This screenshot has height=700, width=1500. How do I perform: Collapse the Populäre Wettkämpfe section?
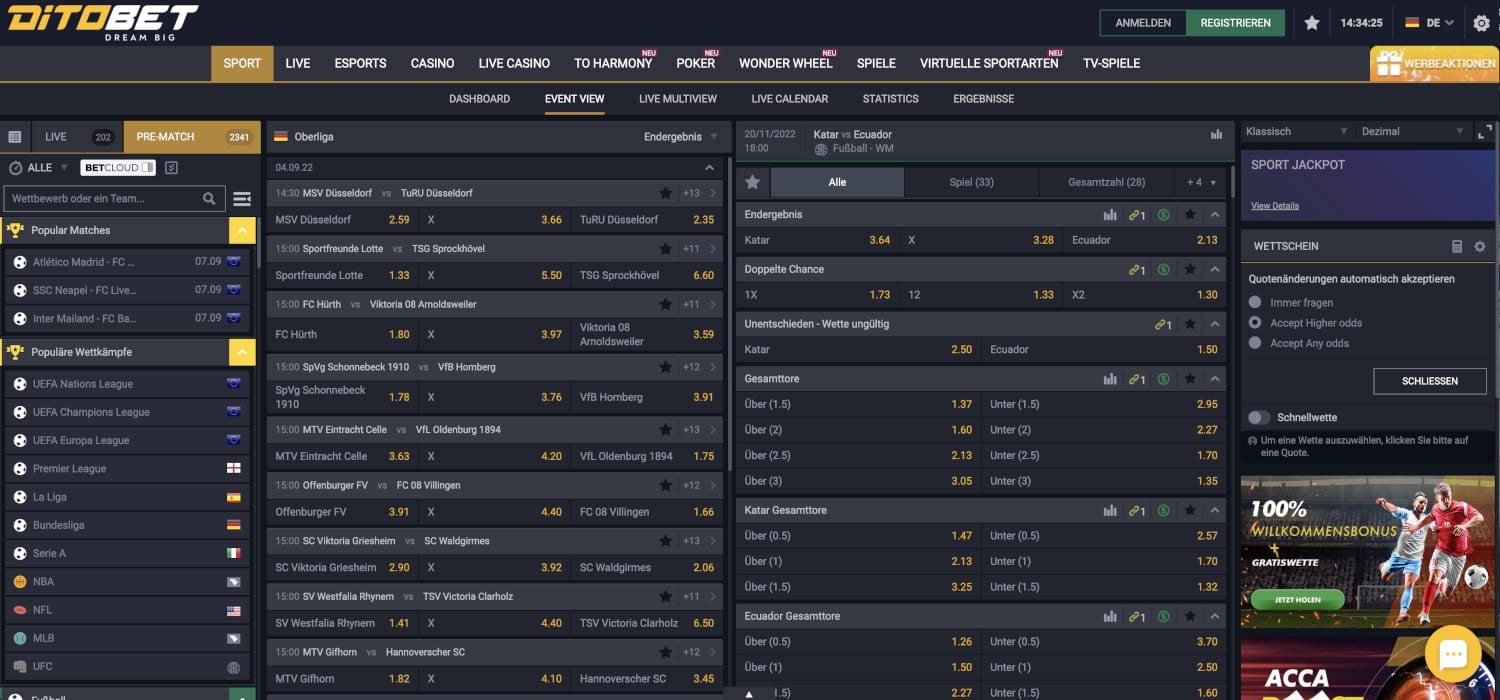click(242, 352)
